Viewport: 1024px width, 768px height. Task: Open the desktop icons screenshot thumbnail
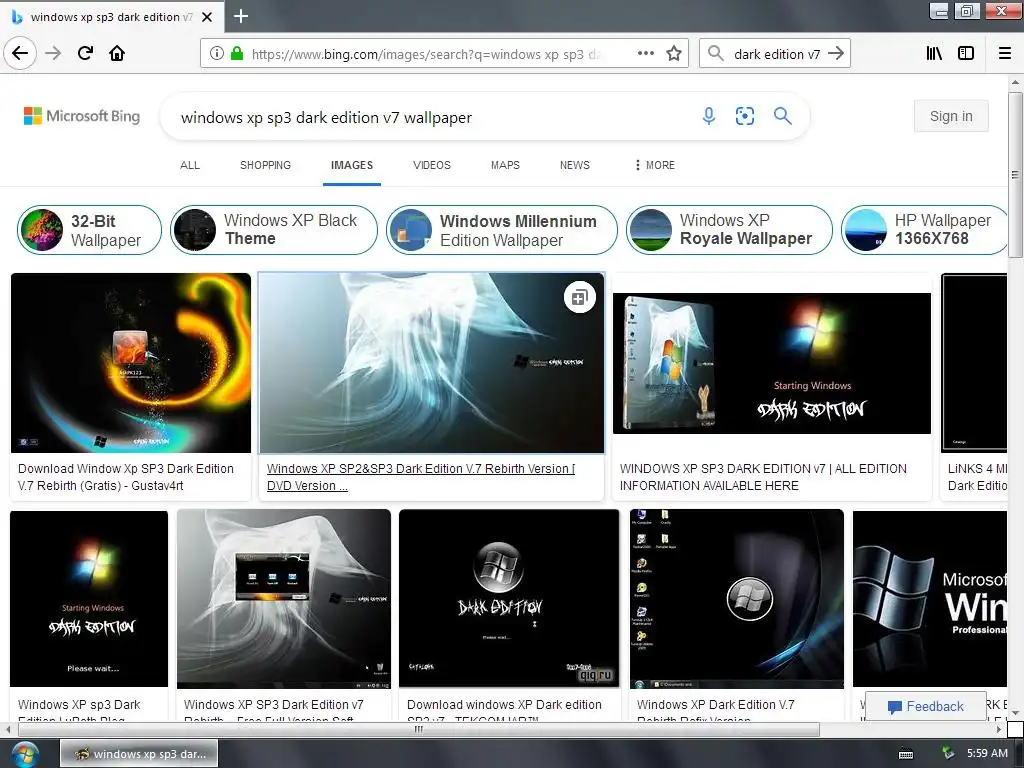[737, 599]
